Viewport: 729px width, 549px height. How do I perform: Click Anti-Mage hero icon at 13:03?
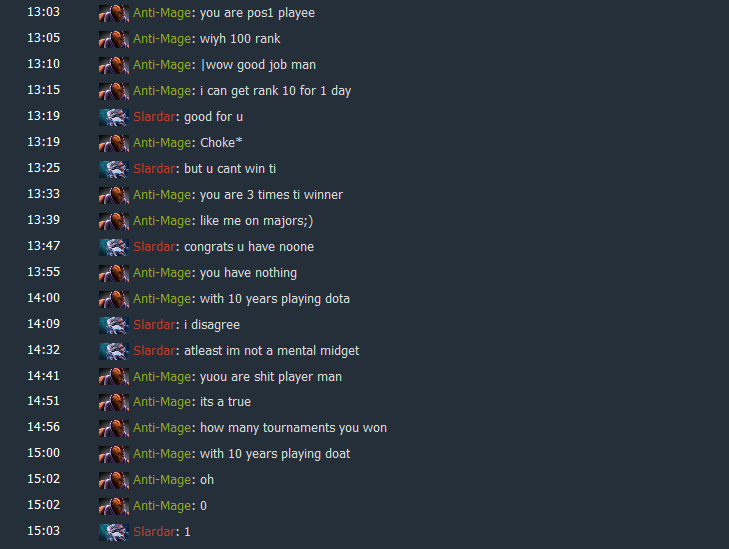click(x=114, y=13)
